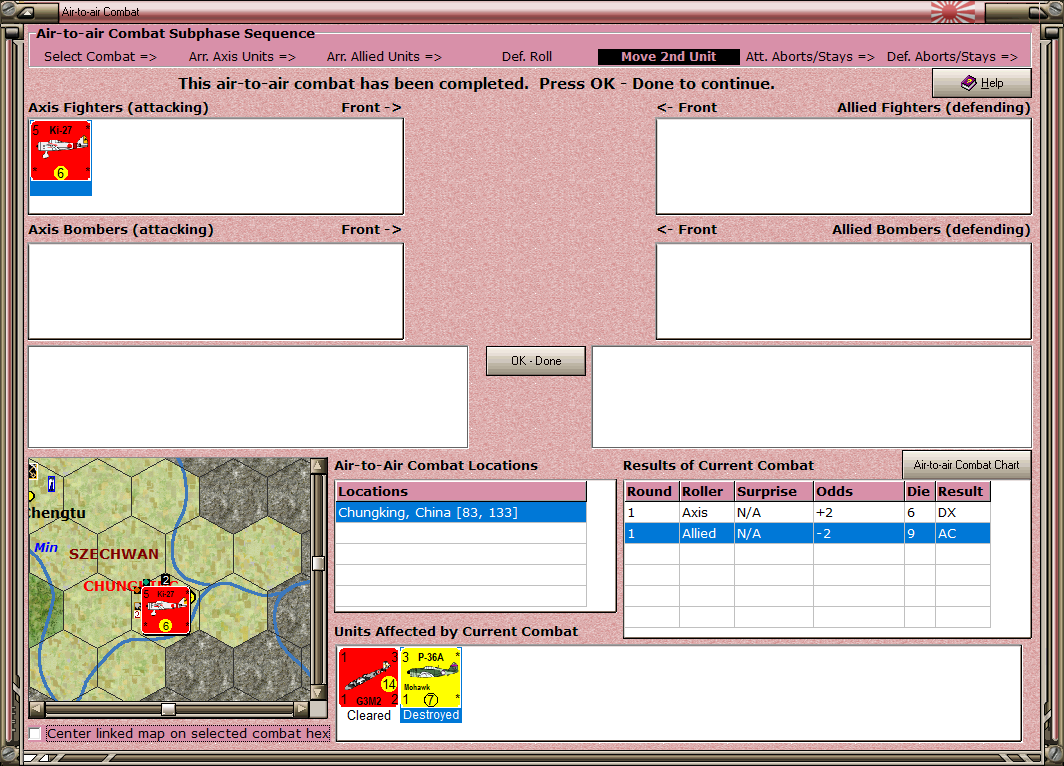Click the Destroyed status label
Screen dimensions: 1064x766
click(x=431, y=715)
